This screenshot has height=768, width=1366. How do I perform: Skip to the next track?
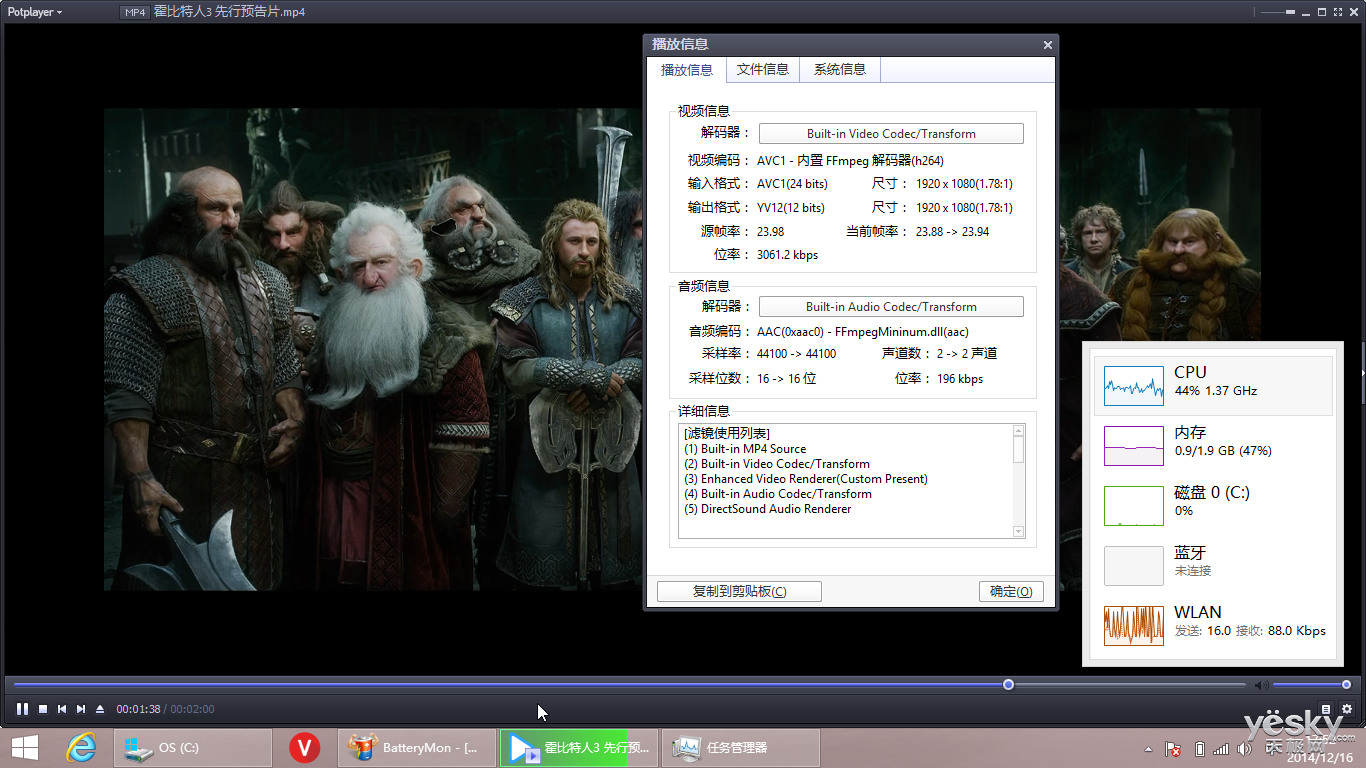pyautogui.click(x=81, y=709)
